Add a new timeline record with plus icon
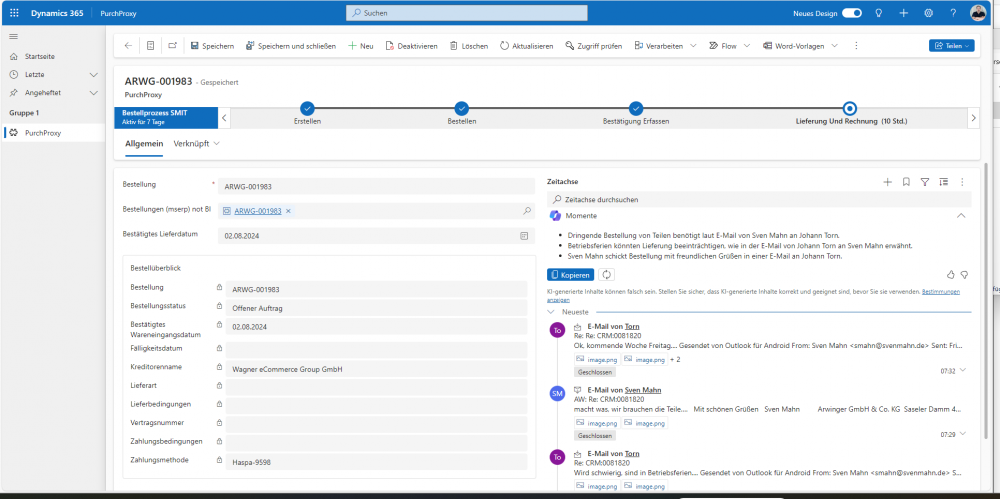 click(x=887, y=182)
